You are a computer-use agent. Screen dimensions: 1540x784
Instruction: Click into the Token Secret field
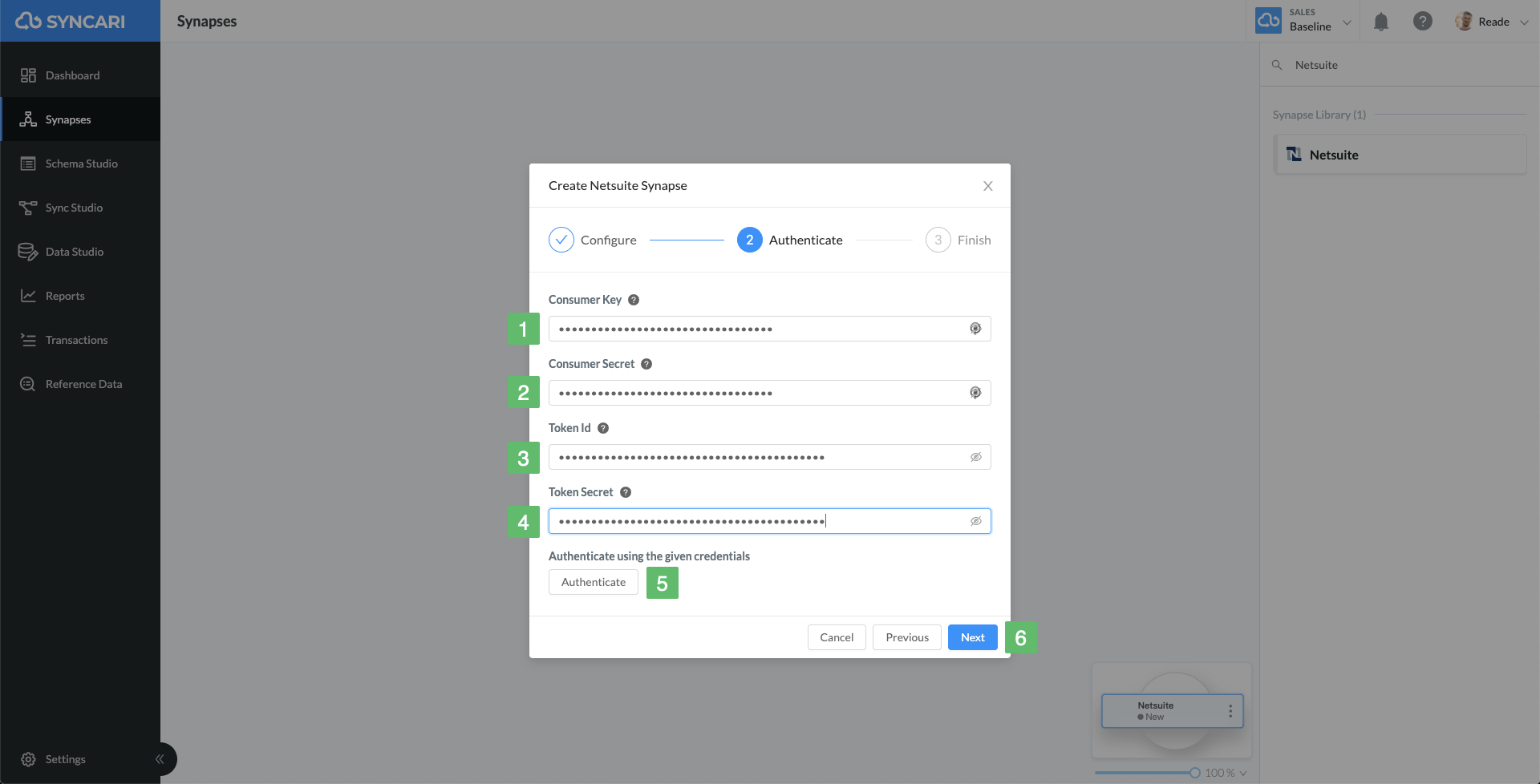tap(770, 521)
